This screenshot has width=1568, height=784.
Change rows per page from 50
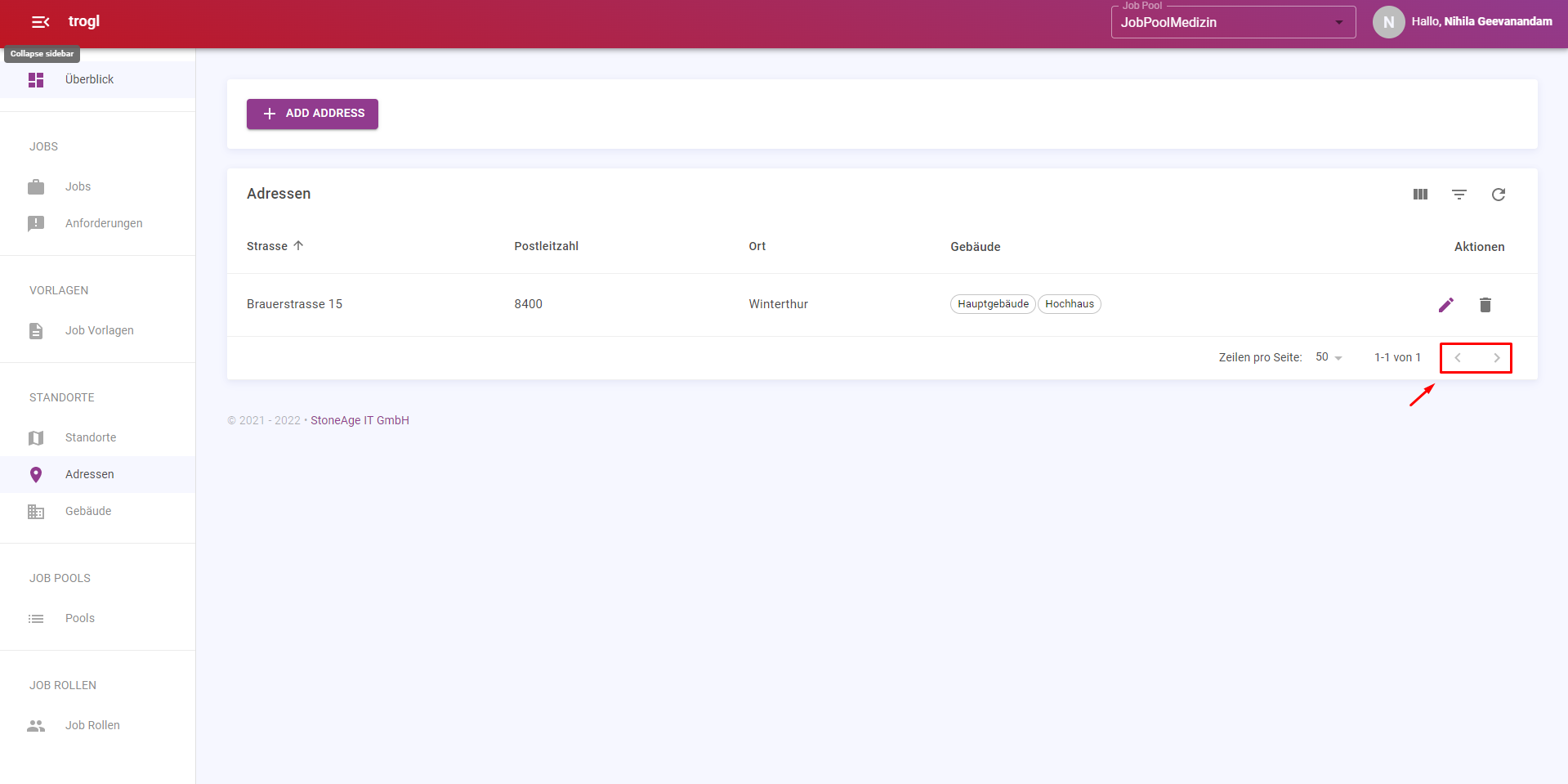pyautogui.click(x=1329, y=357)
